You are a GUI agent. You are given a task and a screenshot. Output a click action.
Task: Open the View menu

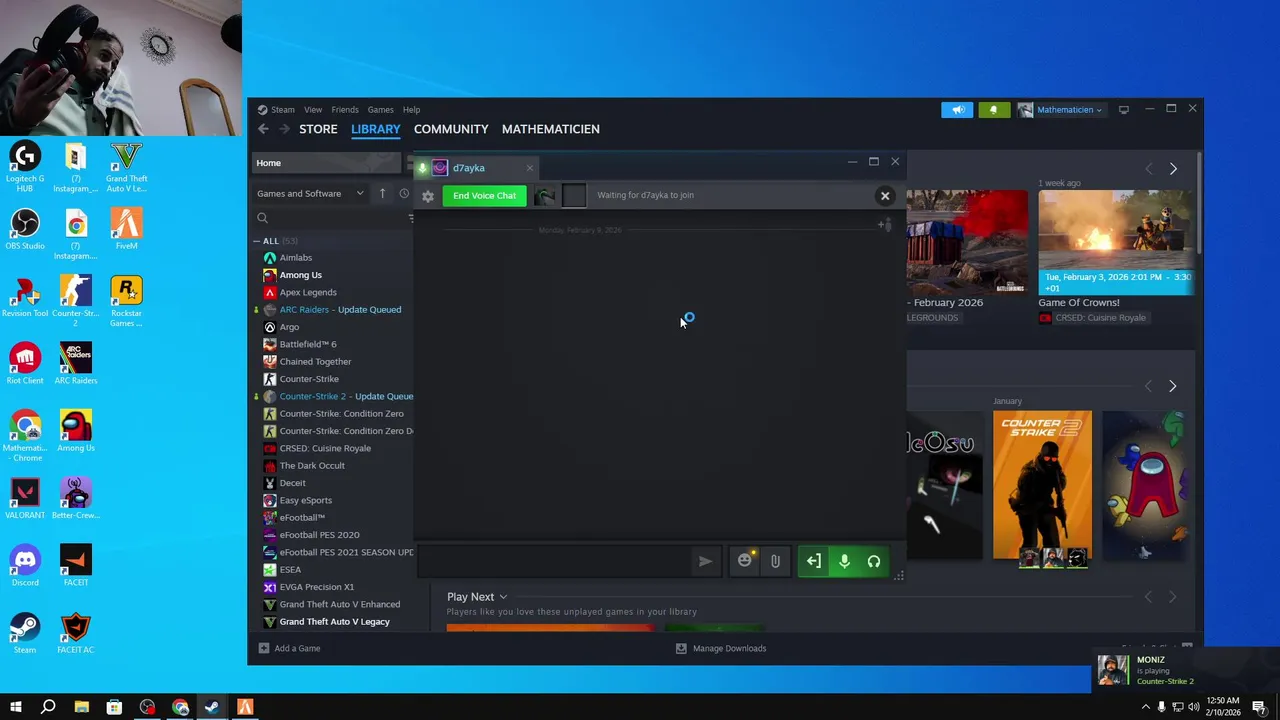(x=313, y=110)
